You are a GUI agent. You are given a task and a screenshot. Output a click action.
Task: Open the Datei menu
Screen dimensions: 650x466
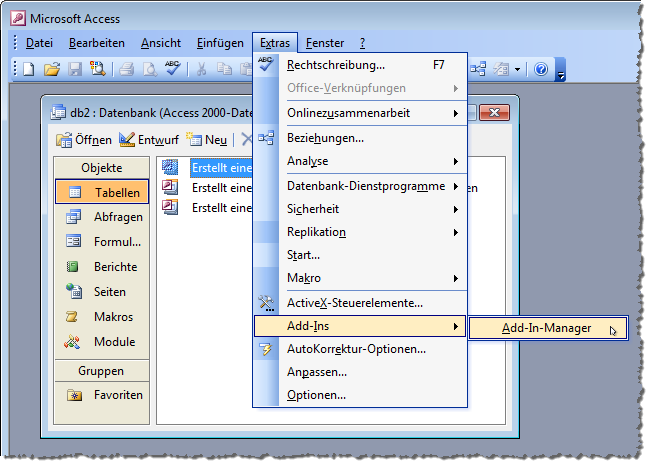click(x=39, y=43)
